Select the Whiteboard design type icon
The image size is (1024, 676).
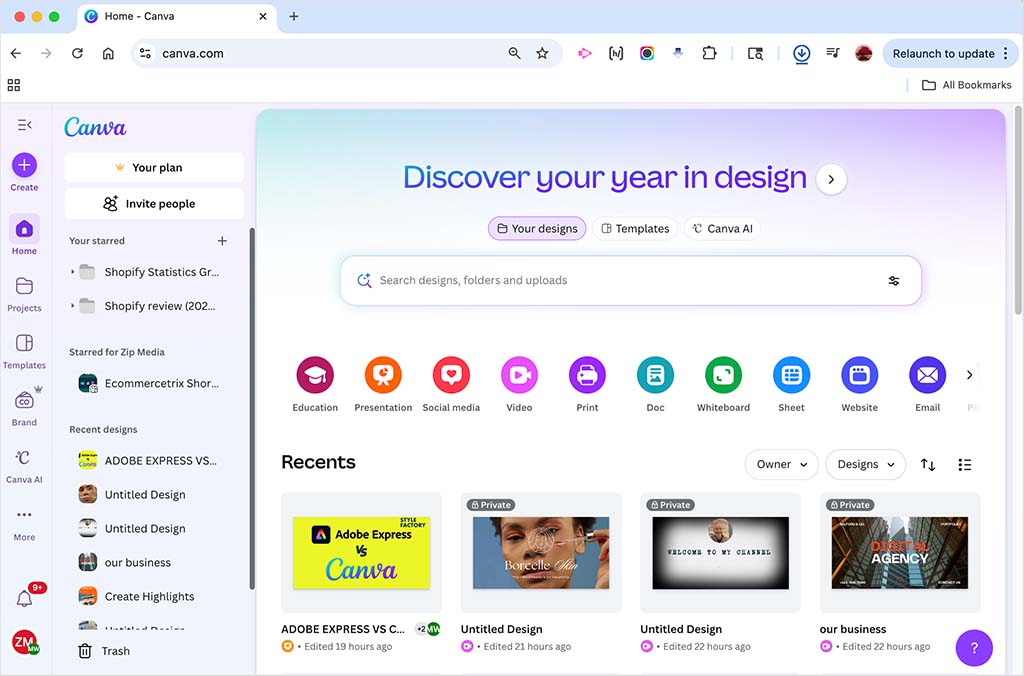pos(723,376)
